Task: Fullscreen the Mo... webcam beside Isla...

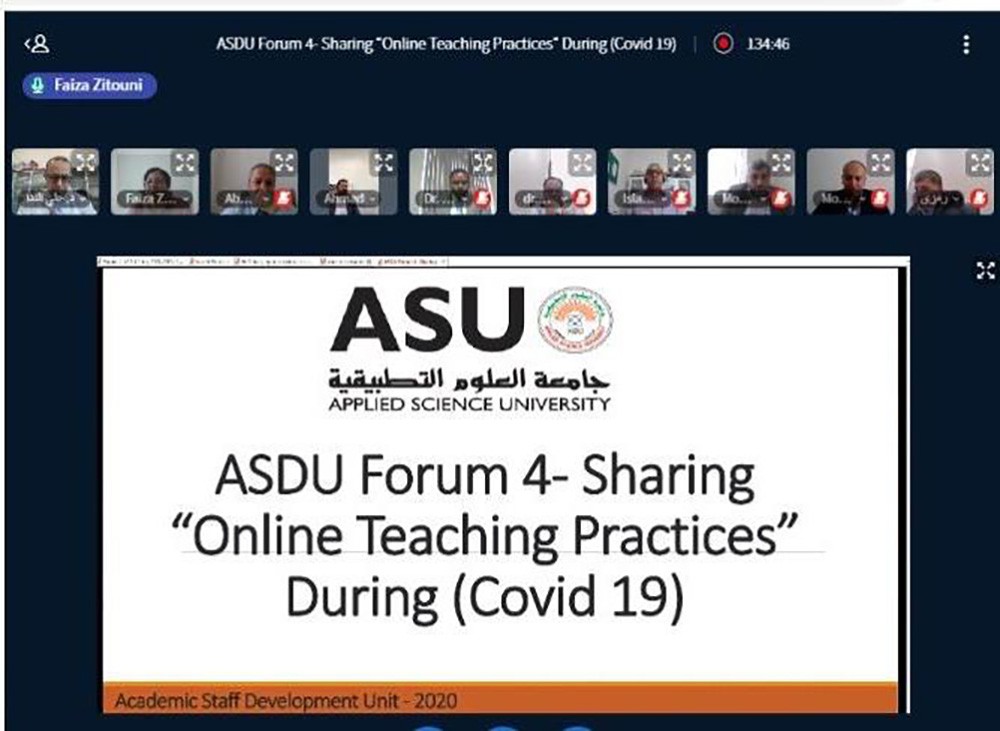Action: [x=782, y=163]
